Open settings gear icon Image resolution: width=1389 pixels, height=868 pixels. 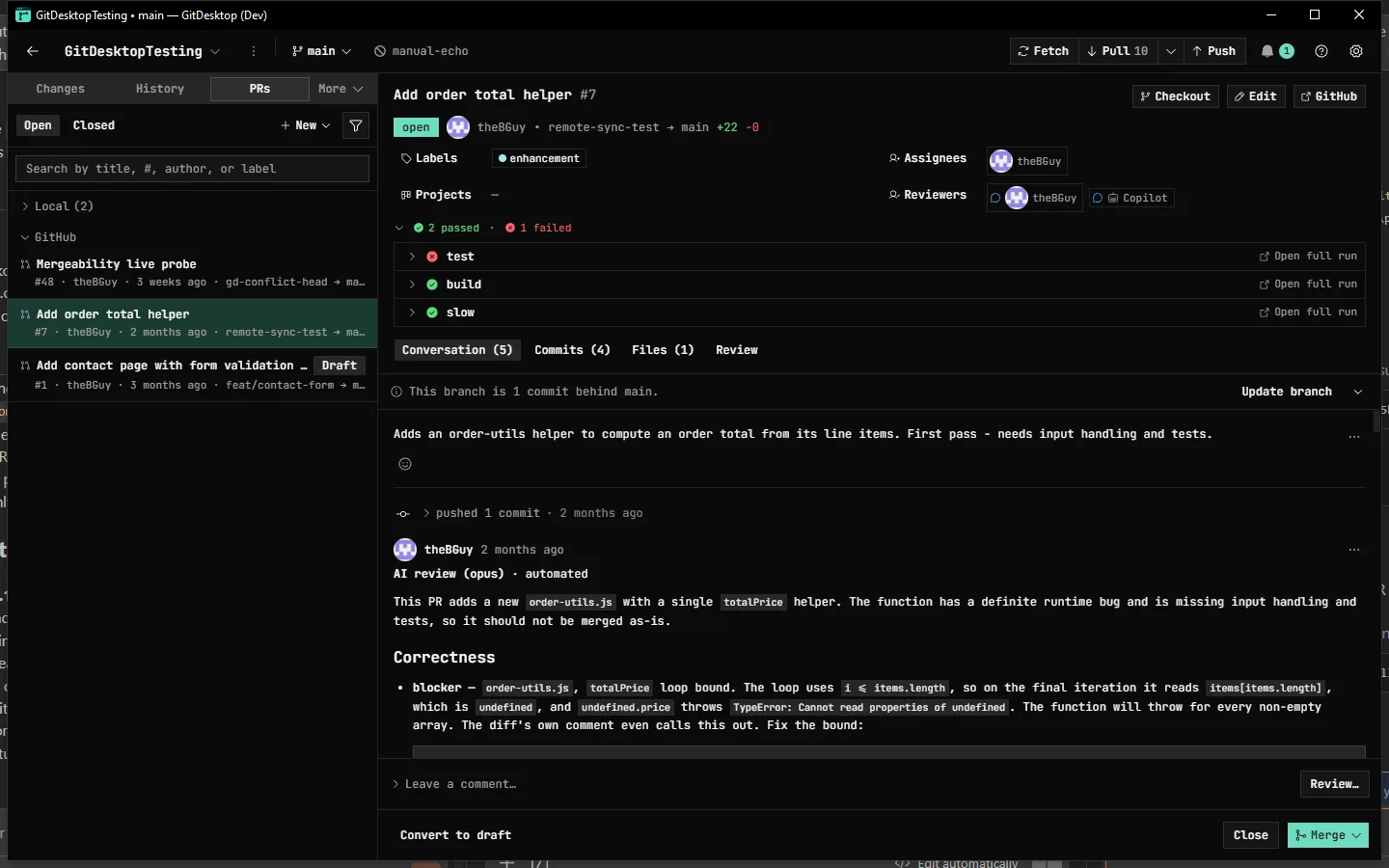1356,51
